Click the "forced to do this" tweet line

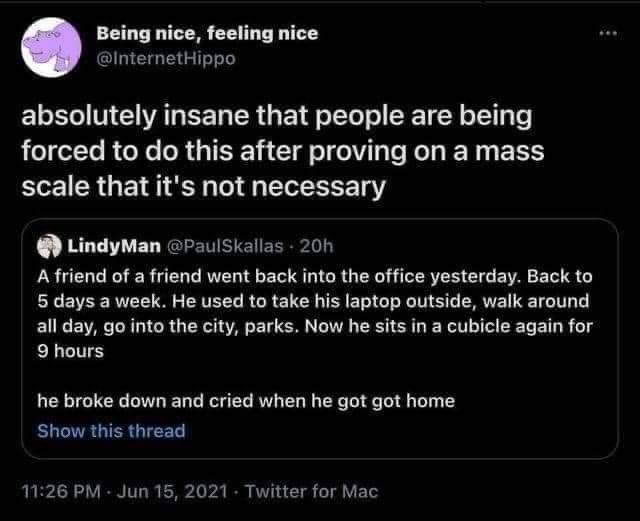coord(285,153)
